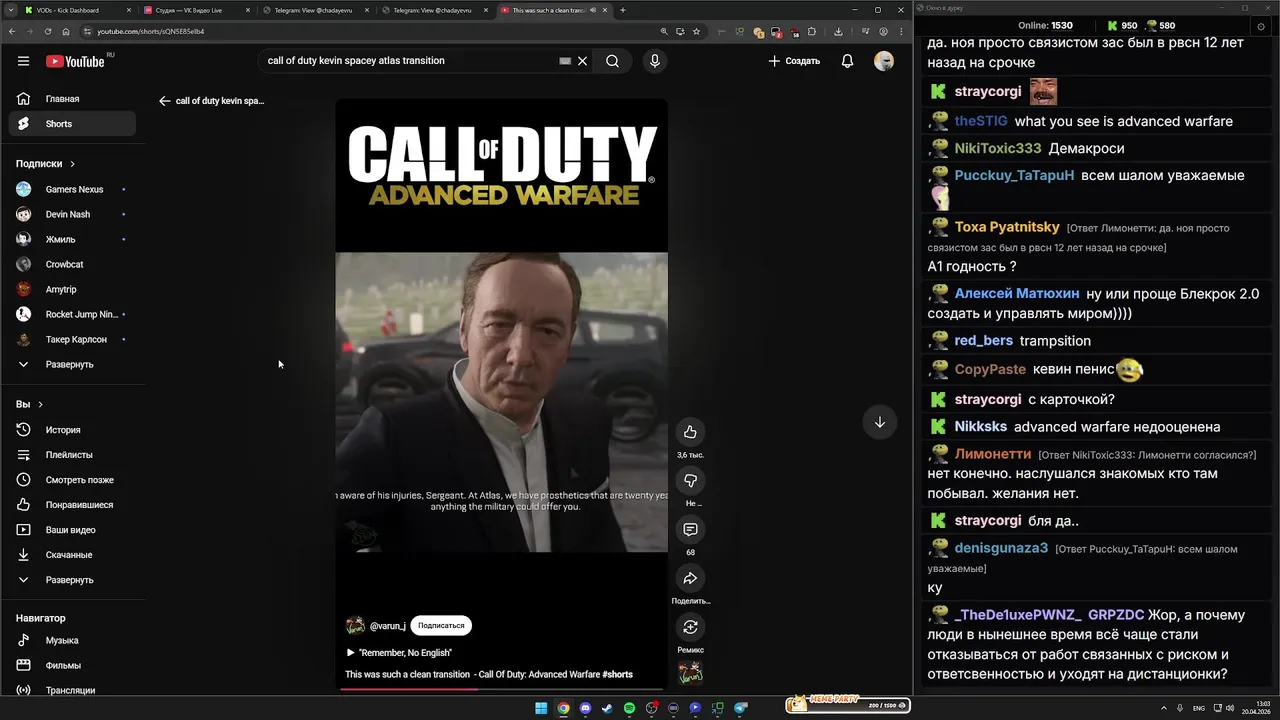Open new tab dropdown plus in Chrome
Image resolution: width=1280 pixels, height=720 pixels.
click(x=623, y=10)
